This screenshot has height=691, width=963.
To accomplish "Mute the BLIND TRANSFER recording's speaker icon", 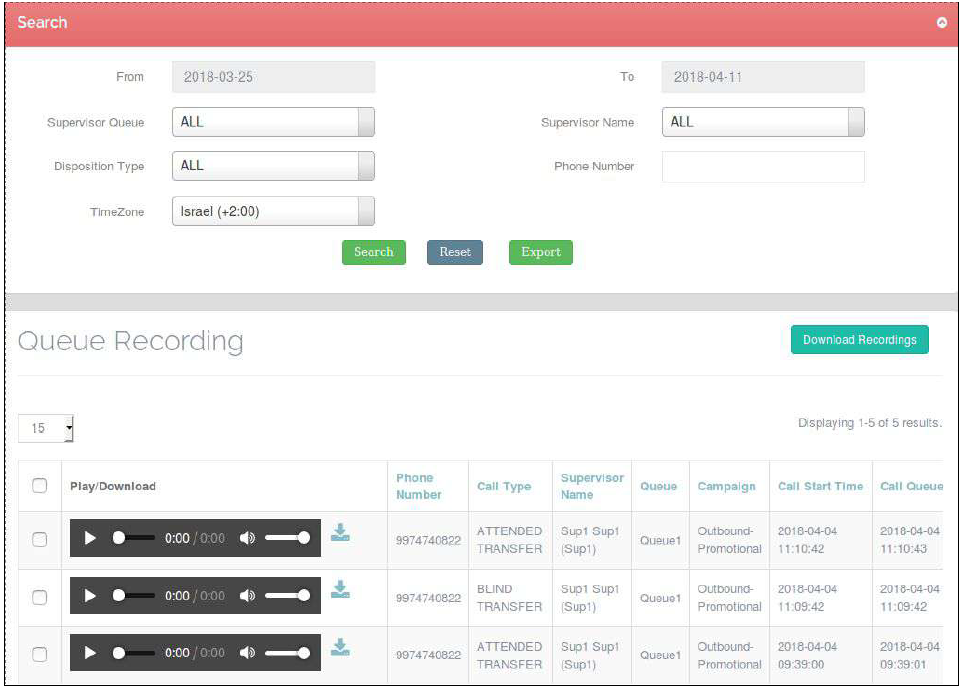I will (x=247, y=596).
